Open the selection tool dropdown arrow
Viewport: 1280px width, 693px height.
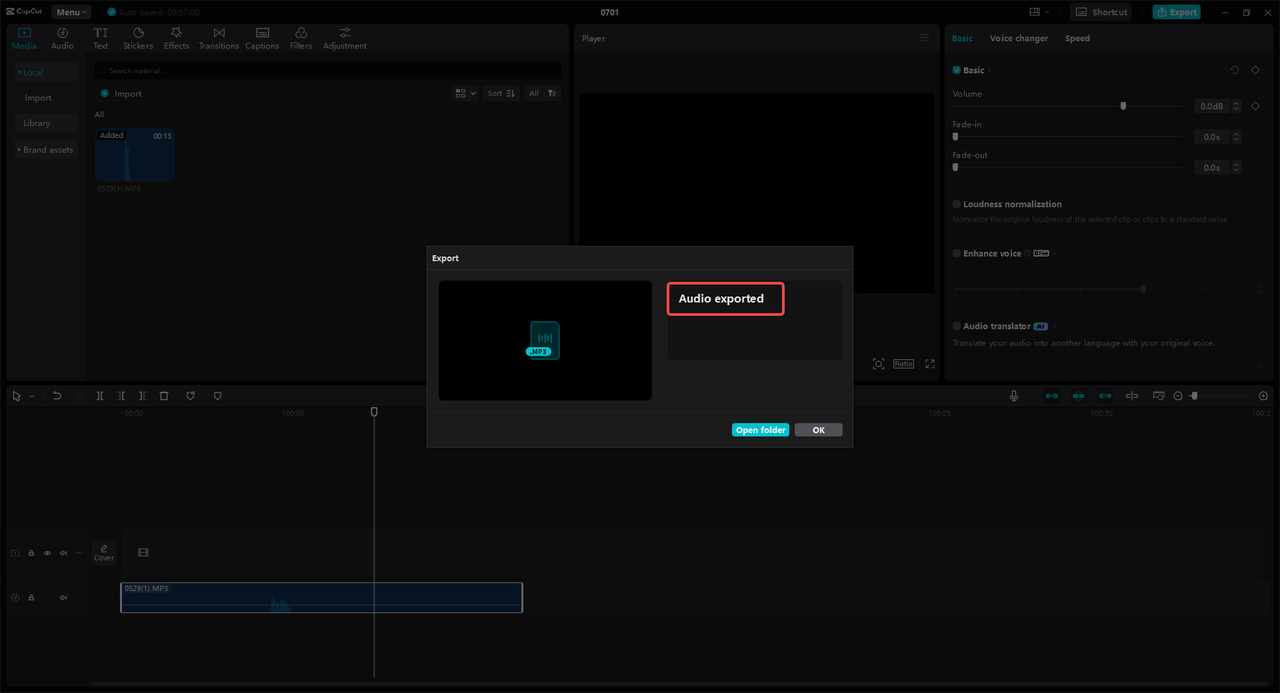click(x=31, y=396)
